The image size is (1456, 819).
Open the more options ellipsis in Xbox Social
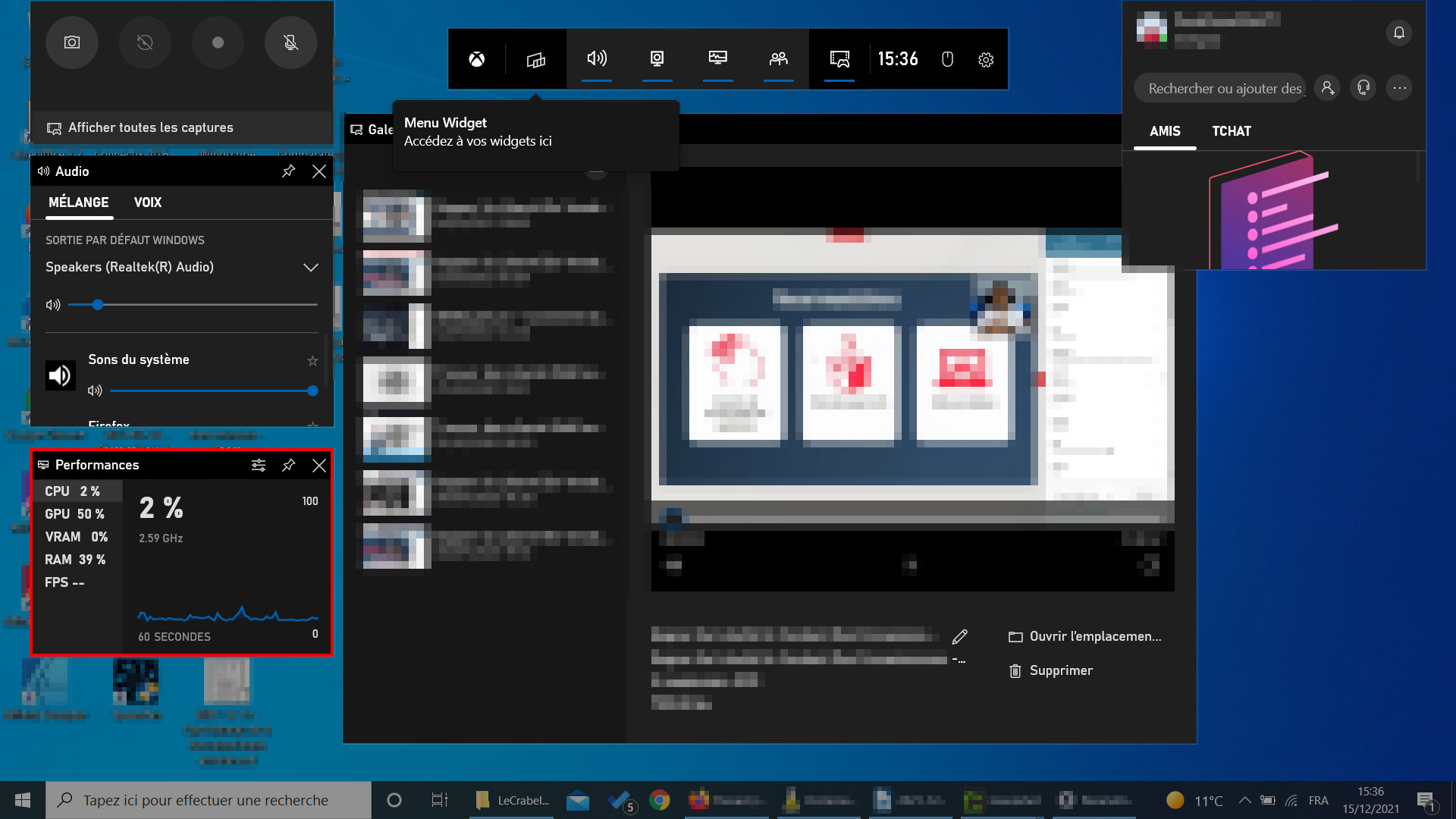pyautogui.click(x=1400, y=88)
